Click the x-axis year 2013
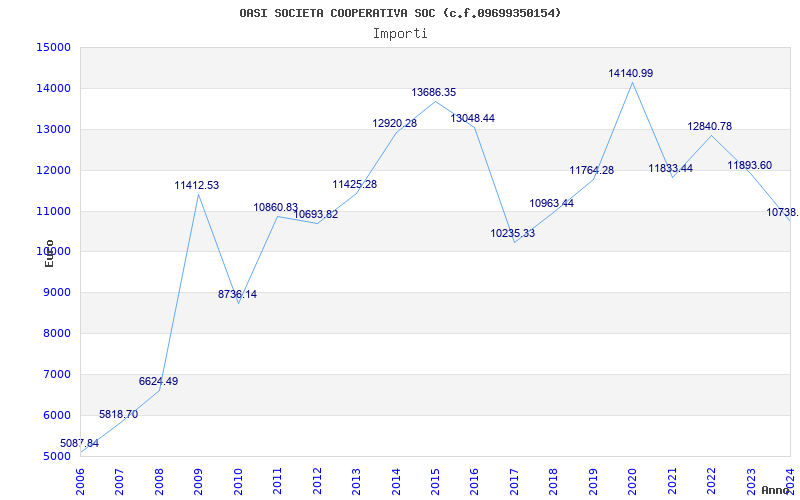The width and height of the screenshot is (800, 500). 356,482
